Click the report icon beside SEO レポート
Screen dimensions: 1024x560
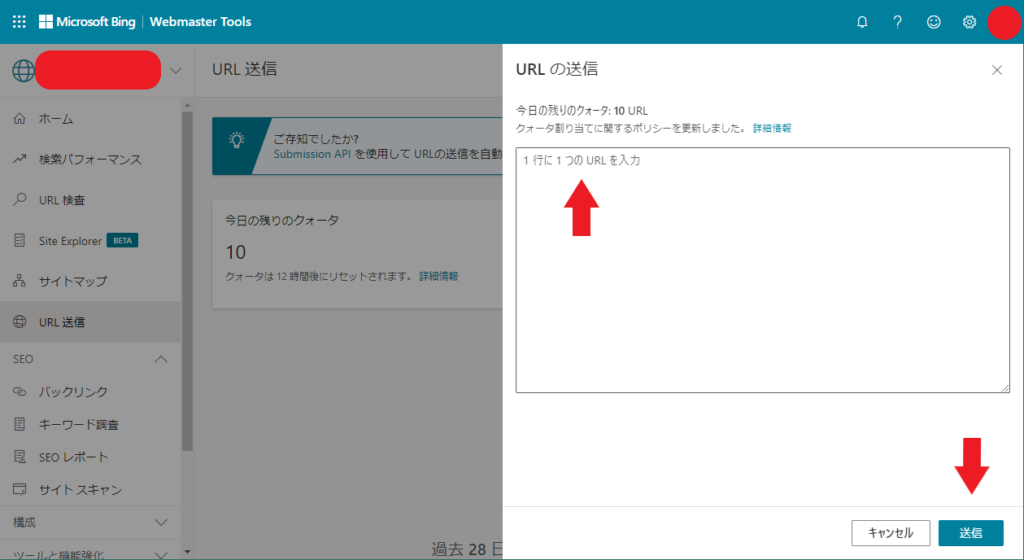[20, 456]
